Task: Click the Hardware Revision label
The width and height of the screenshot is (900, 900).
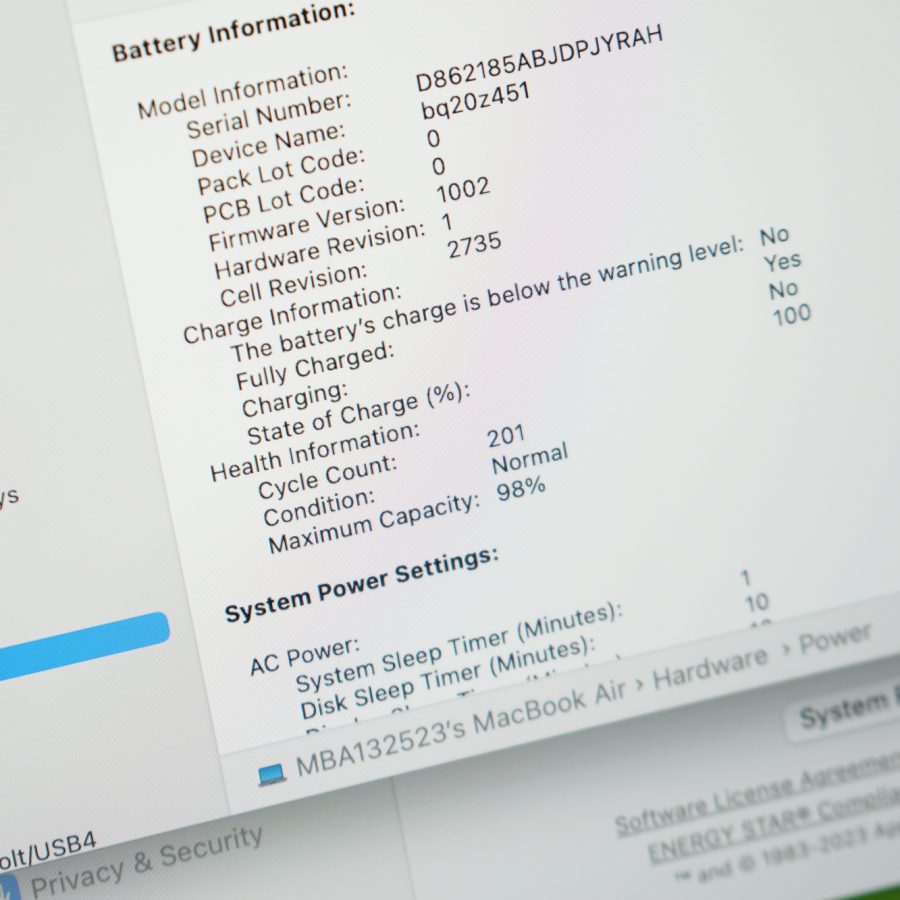Action: 320,250
